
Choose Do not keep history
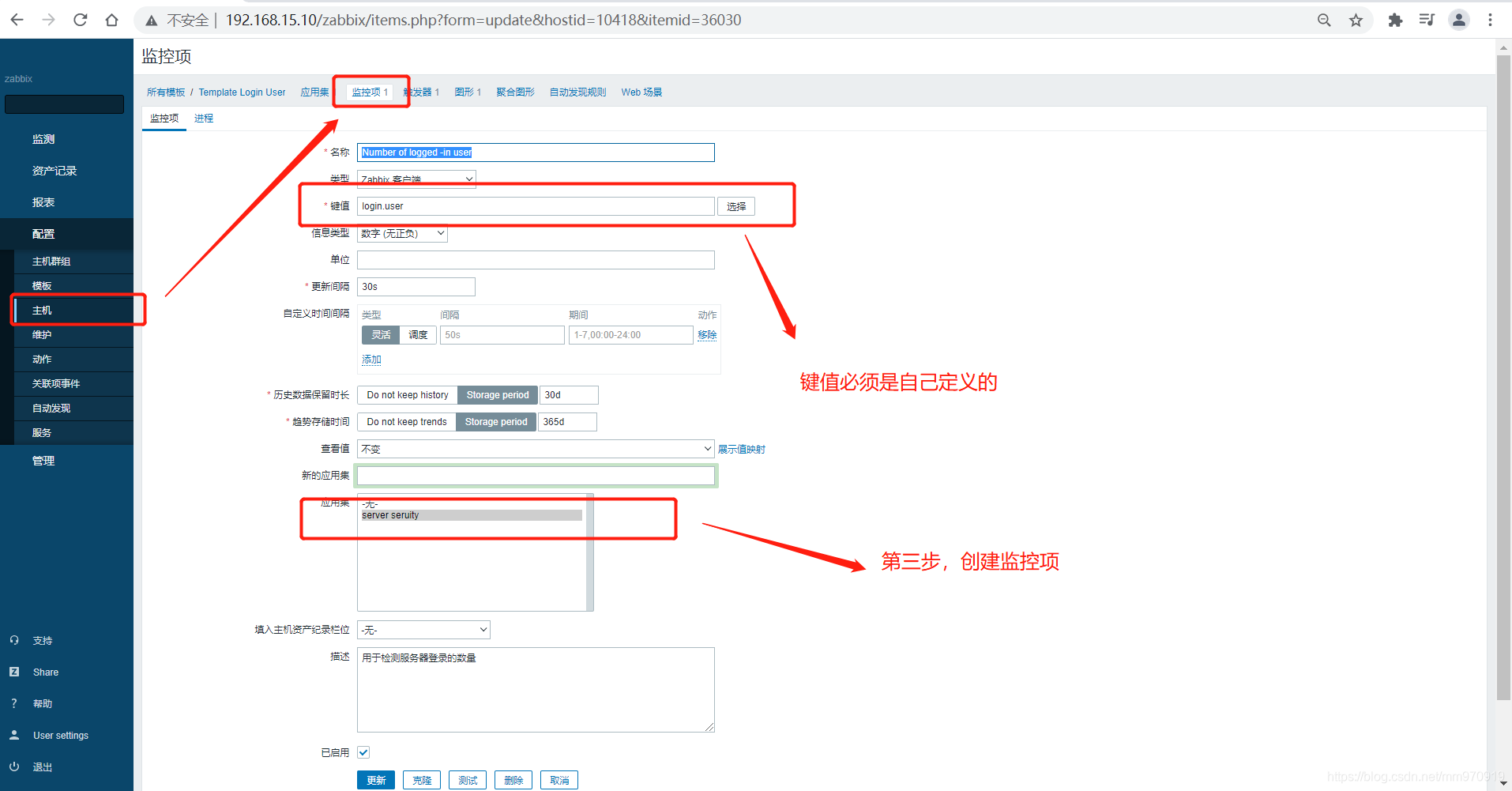pos(408,395)
